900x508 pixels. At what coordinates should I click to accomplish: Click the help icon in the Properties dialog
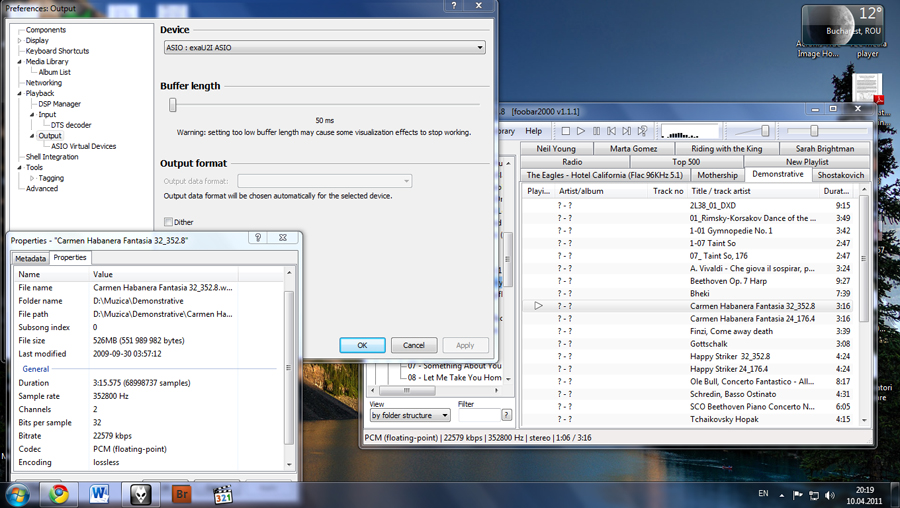[x=258, y=238]
